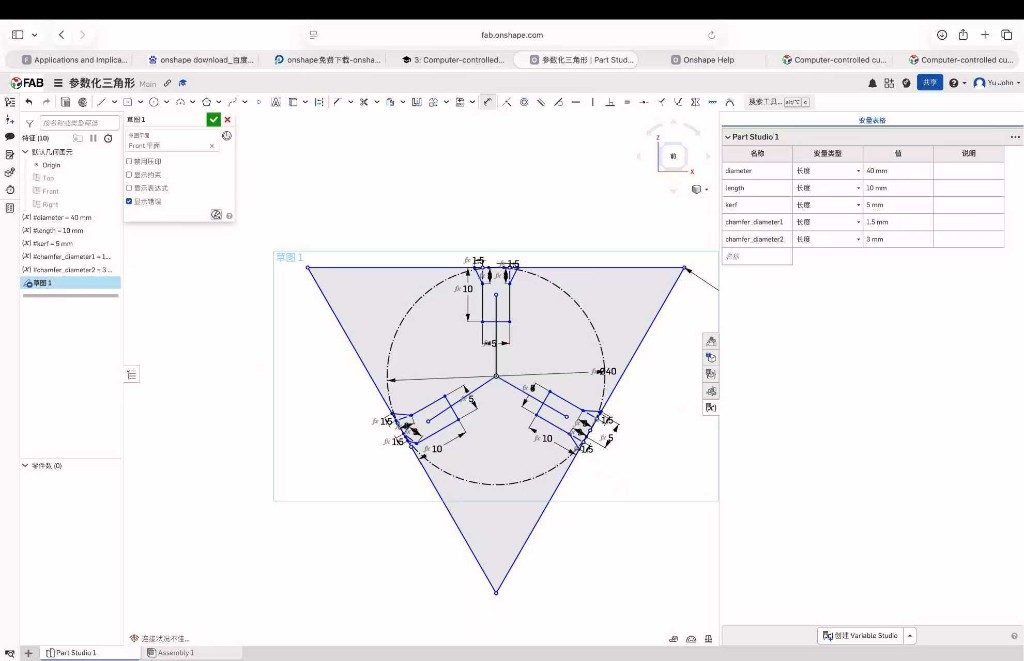Image resolution: width=1024 pixels, height=661 pixels.
Task: Apply the Tangent constraint
Action: coord(558,102)
